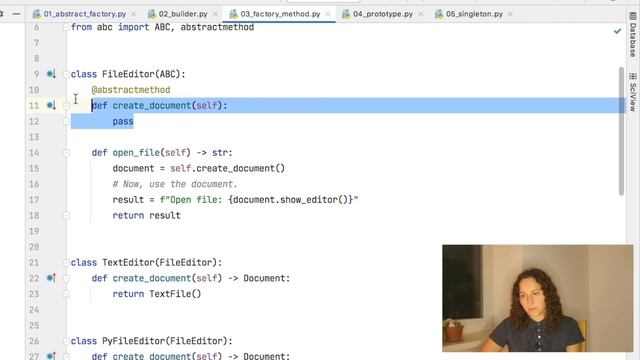640x360 pixels.
Task: Click the 'pass' statement on line 12
Action: (x=123, y=121)
